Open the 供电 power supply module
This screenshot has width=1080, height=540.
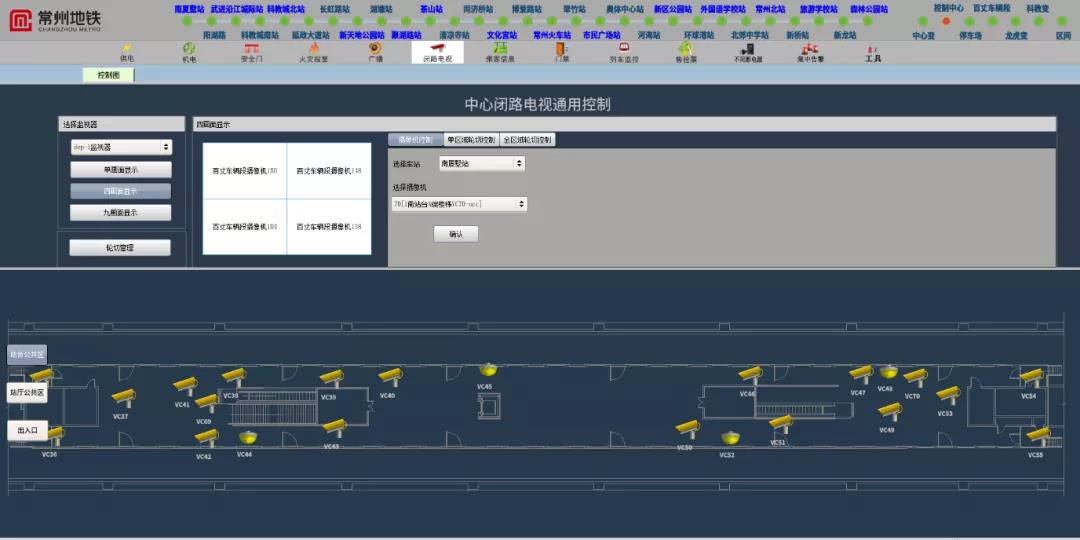tap(127, 52)
